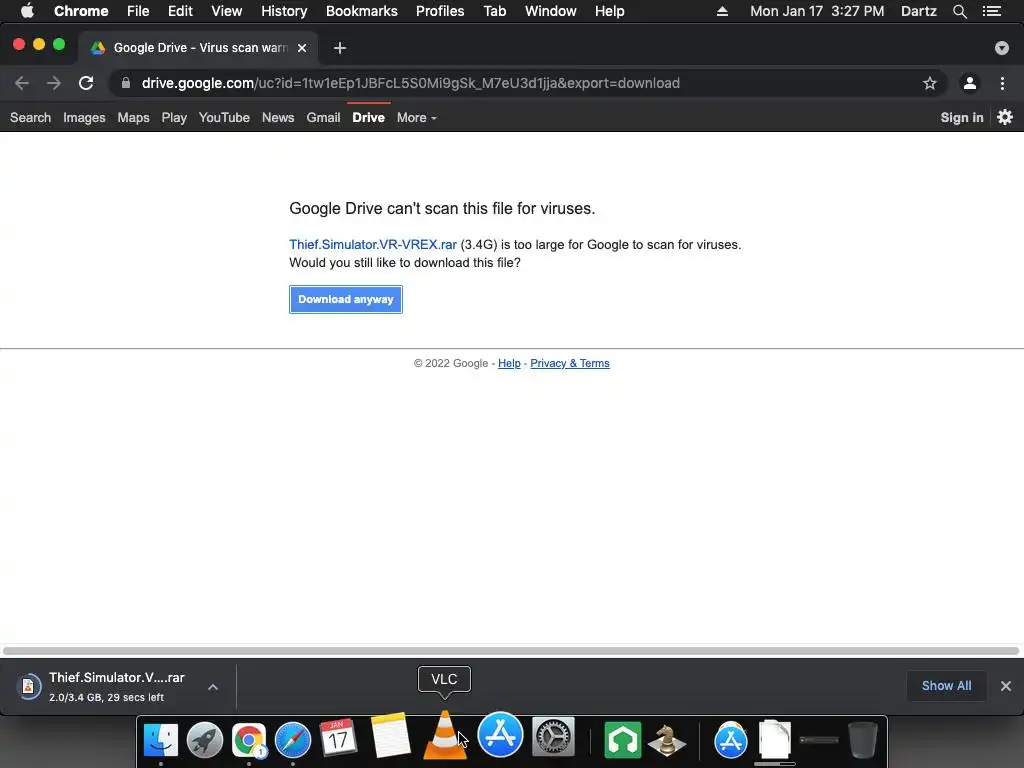Click the lock icon in address bar
Image resolution: width=1024 pixels, height=768 pixels.
click(126, 83)
